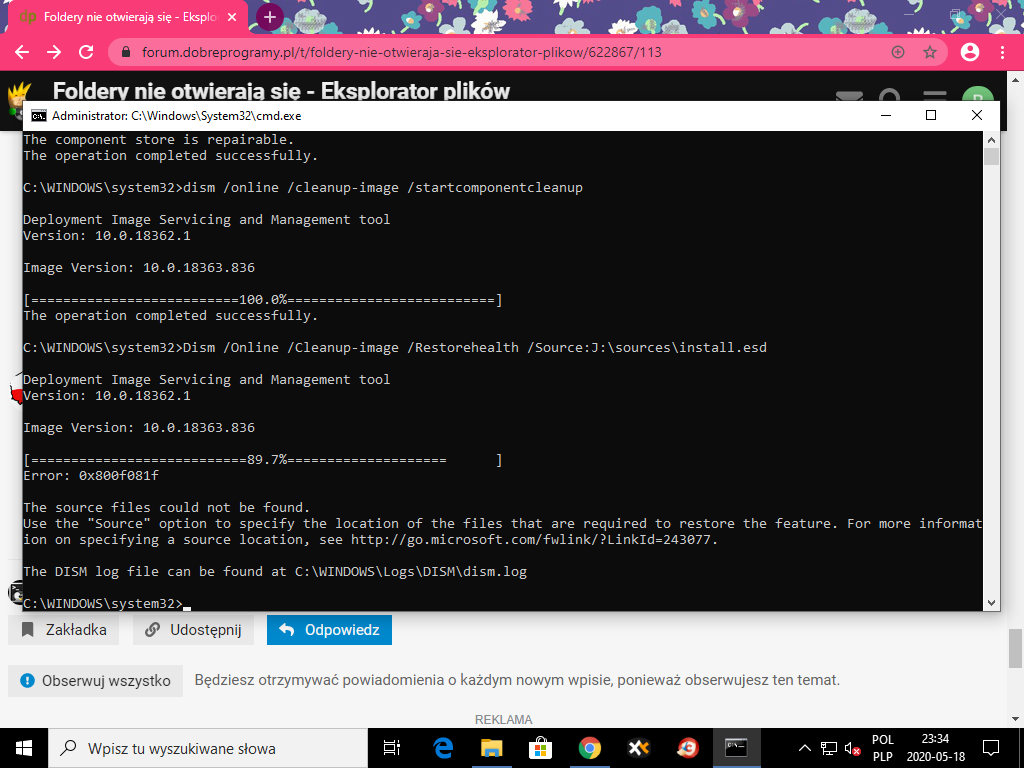Reload the page in Chrome

(86, 52)
